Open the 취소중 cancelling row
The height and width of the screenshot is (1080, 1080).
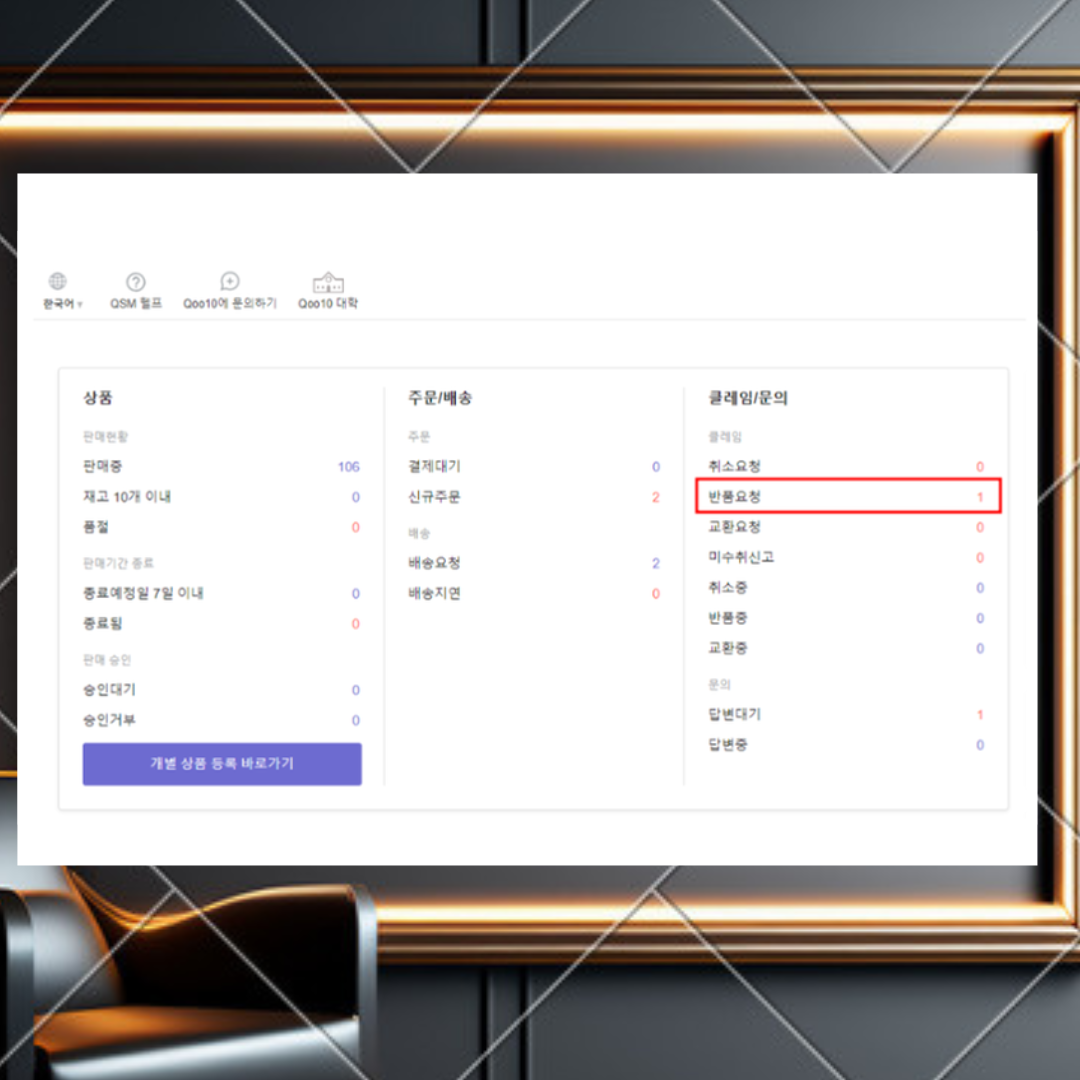coord(847,588)
